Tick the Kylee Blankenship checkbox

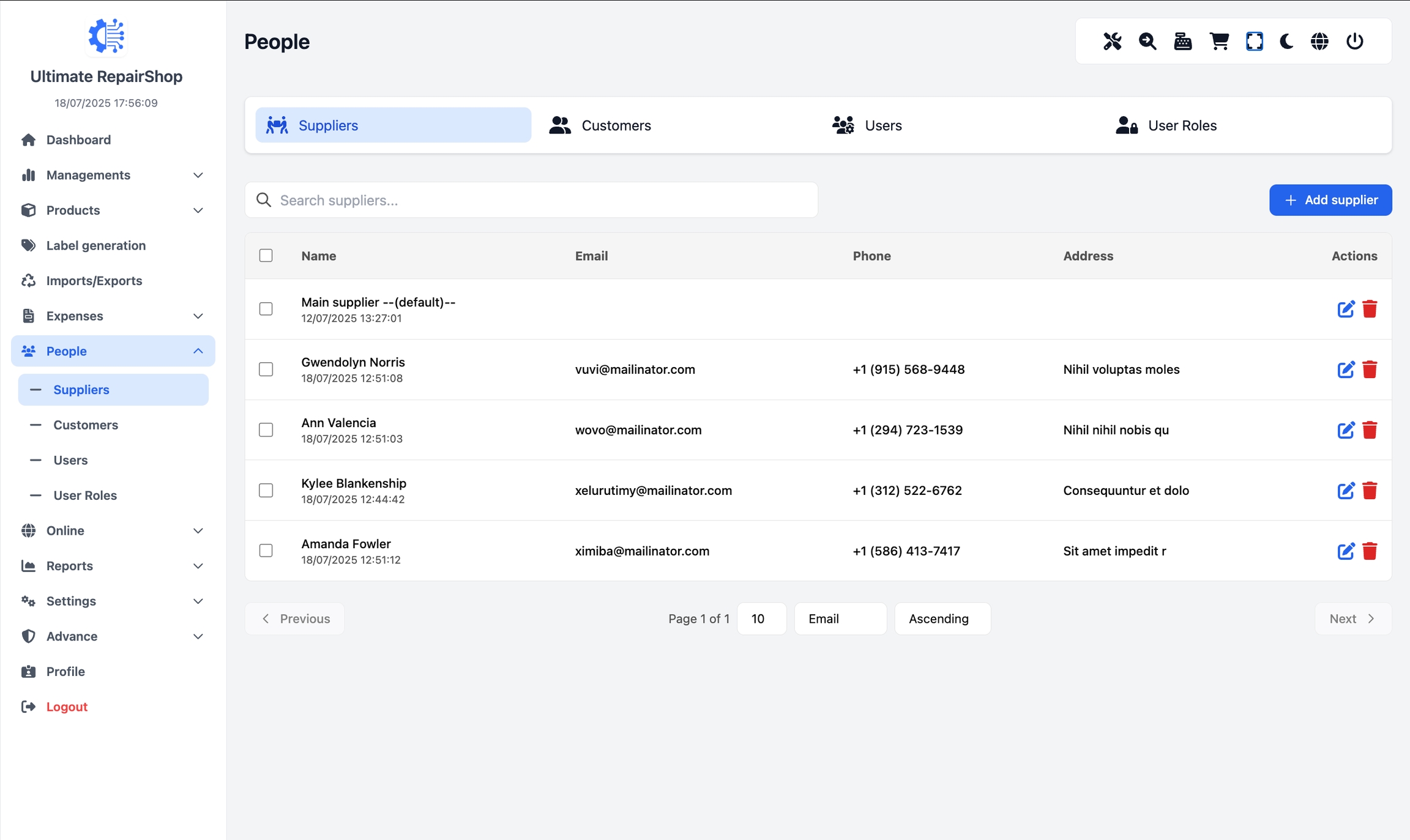click(x=266, y=491)
